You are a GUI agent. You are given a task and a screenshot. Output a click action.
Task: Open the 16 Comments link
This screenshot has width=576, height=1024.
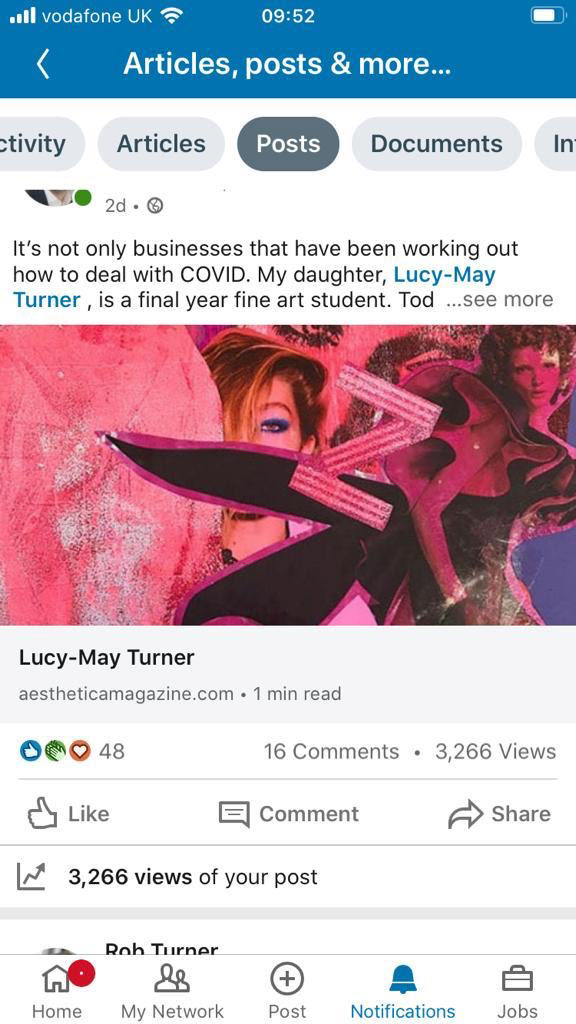[x=331, y=752]
